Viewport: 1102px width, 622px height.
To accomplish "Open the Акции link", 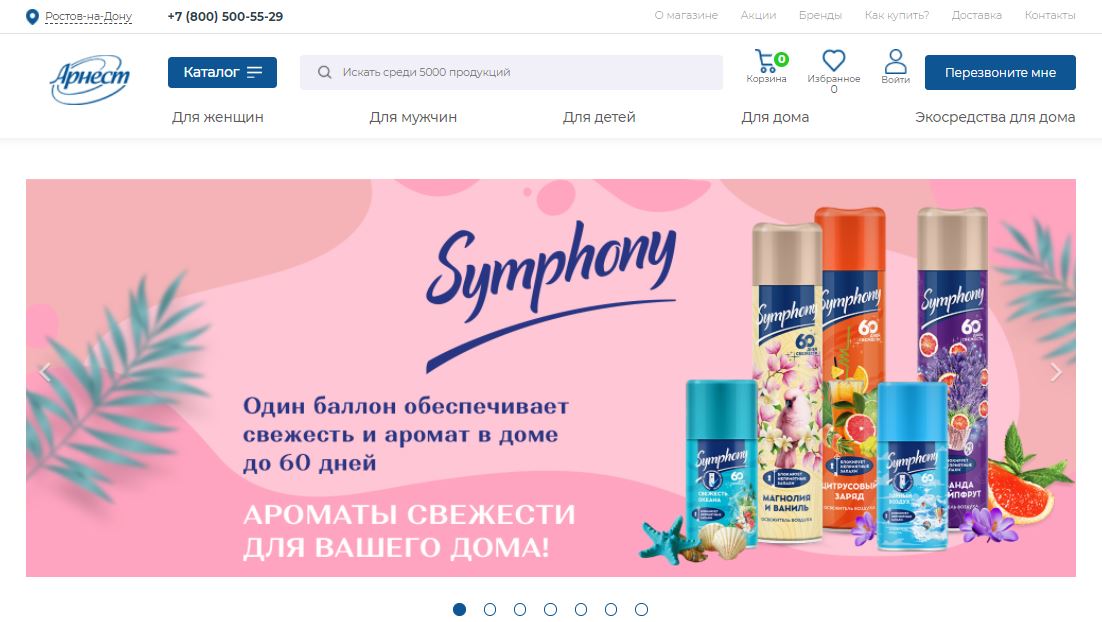I will pyautogui.click(x=758, y=15).
